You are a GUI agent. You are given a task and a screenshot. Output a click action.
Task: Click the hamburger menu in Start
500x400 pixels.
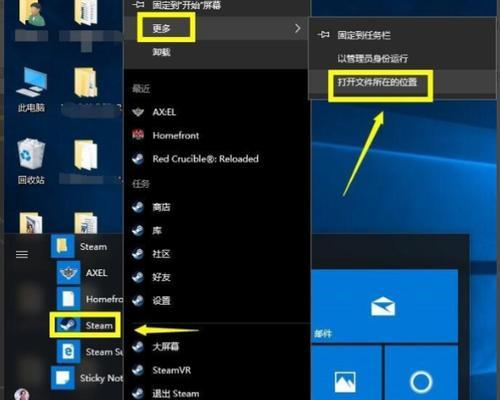(22, 255)
